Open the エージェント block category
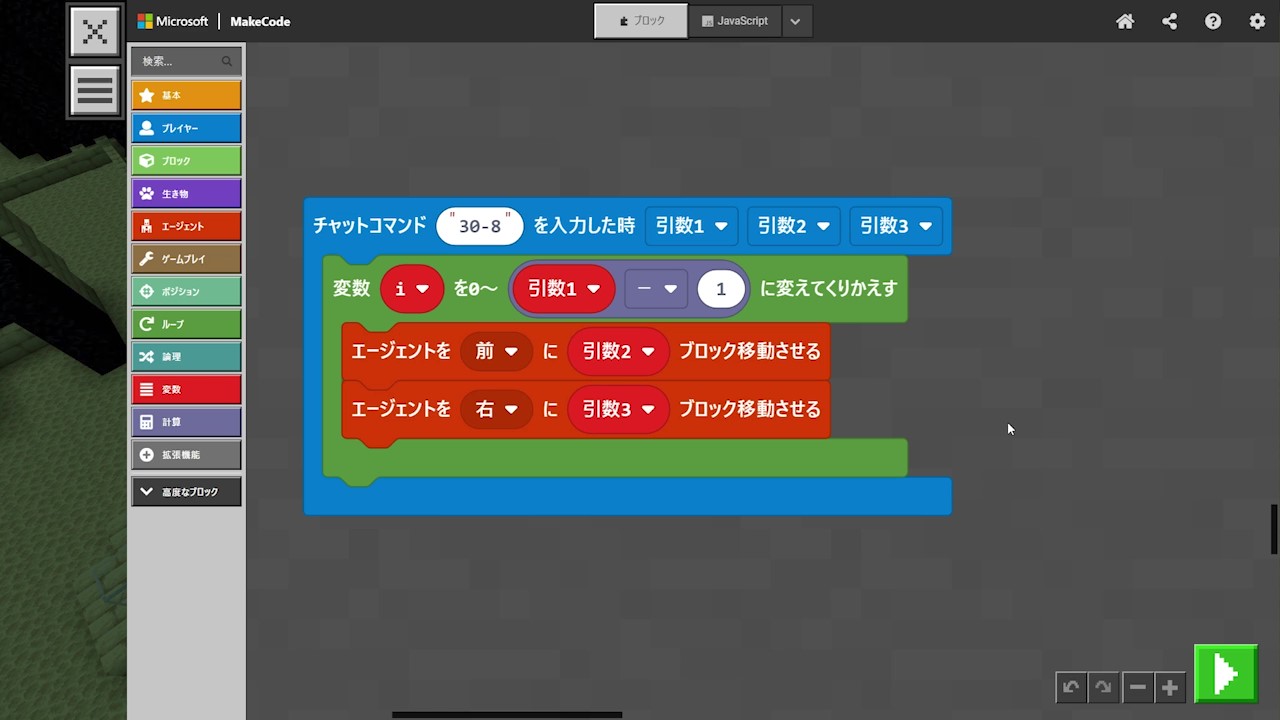 [186, 226]
